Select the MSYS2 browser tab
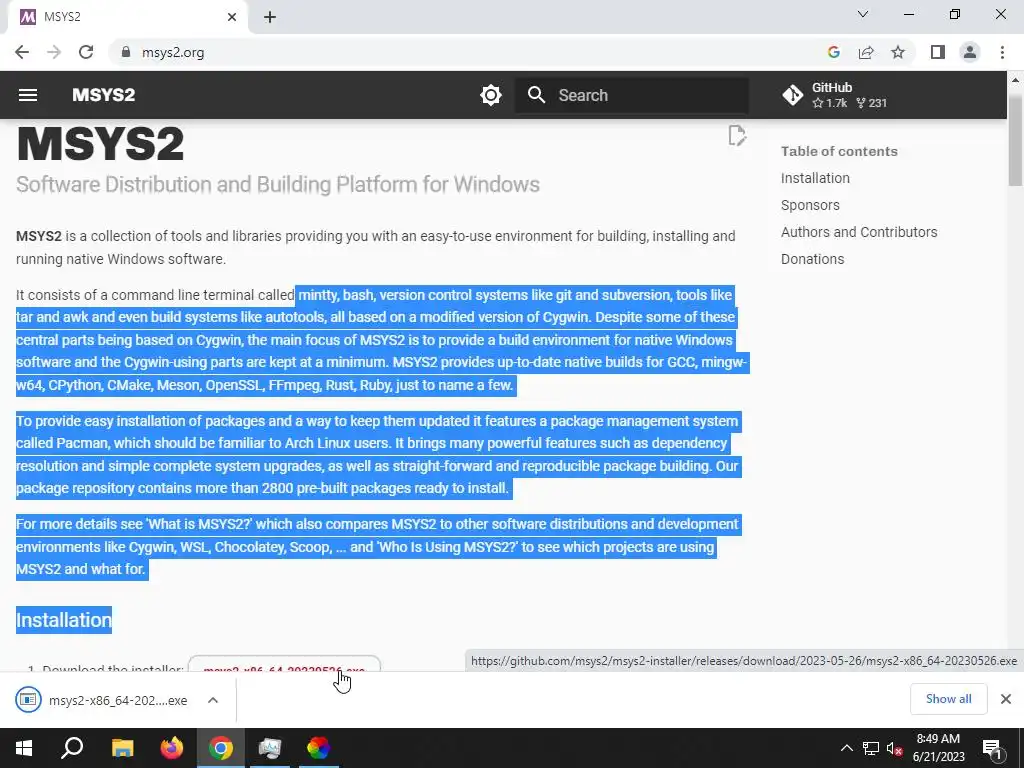The image size is (1024, 768). [x=128, y=18]
